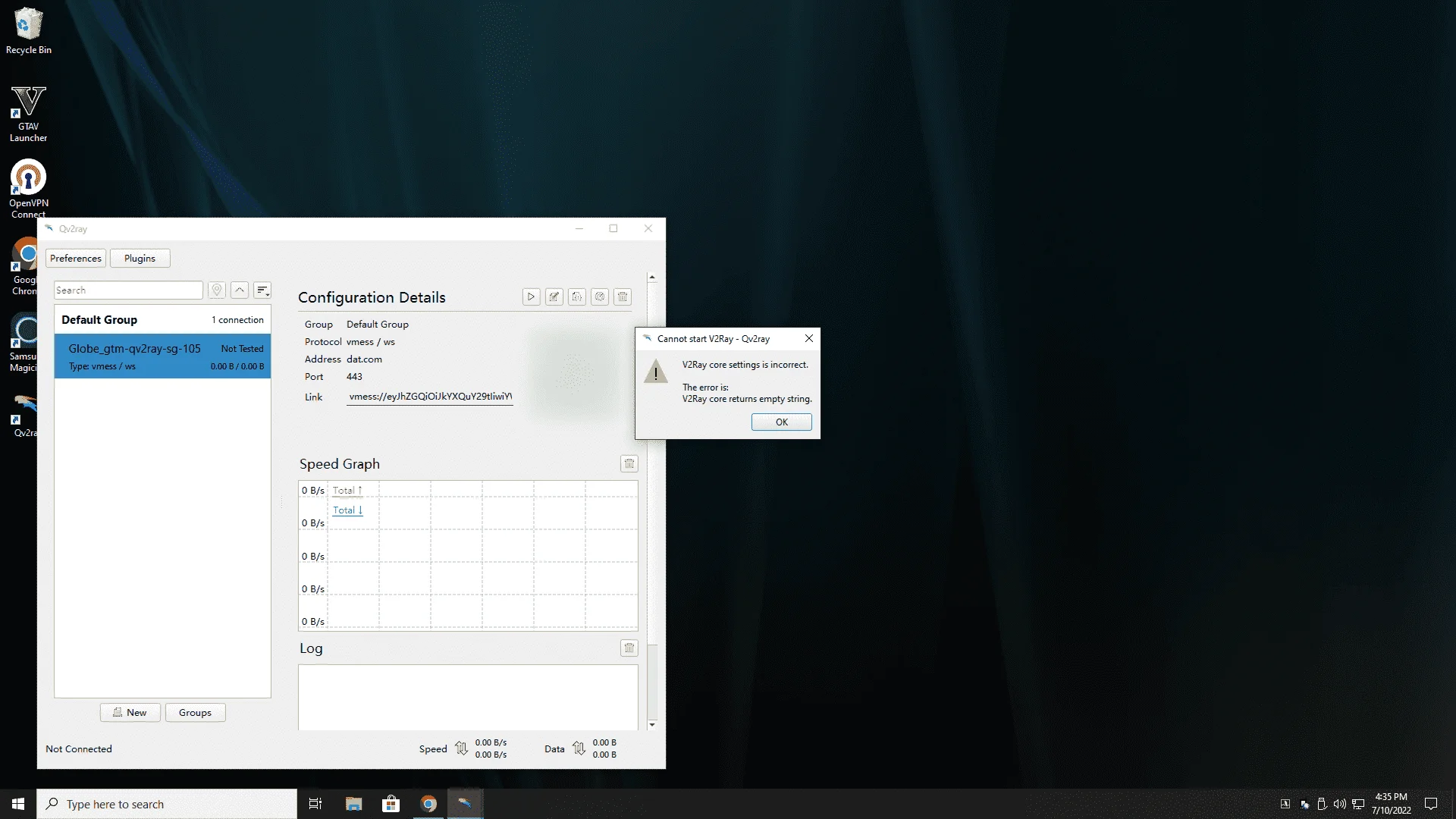The width and height of the screenshot is (1456, 819).
Task: Open the notification center icon
Action: pos(1431,804)
